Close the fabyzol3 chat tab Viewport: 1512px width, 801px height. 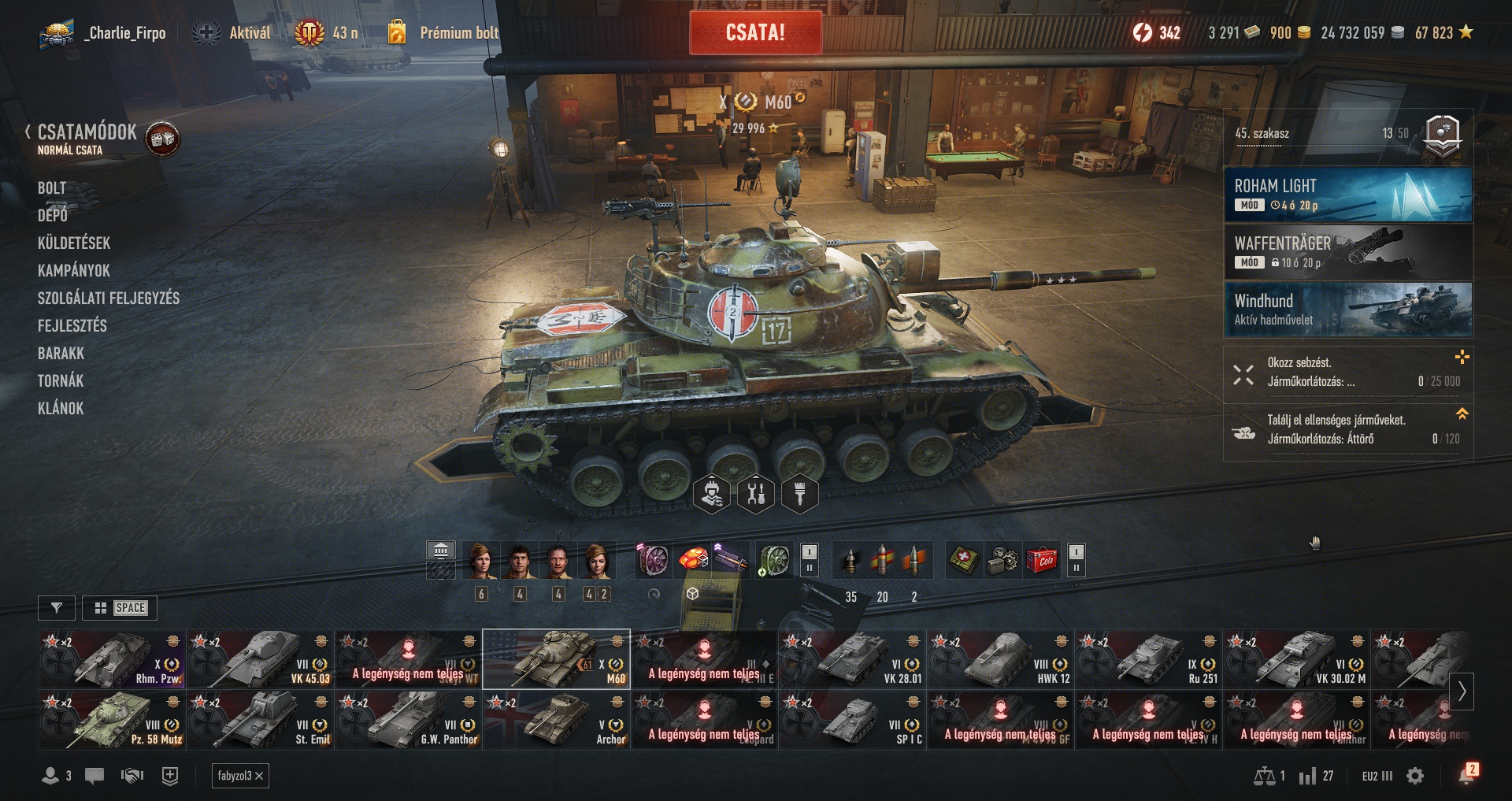(x=260, y=776)
